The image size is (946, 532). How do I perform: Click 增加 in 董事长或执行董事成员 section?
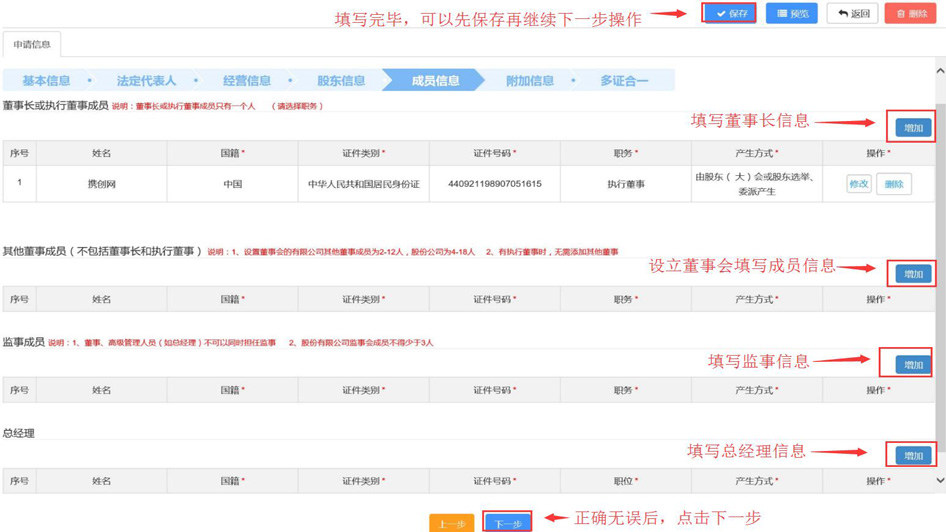tap(912, 128)
